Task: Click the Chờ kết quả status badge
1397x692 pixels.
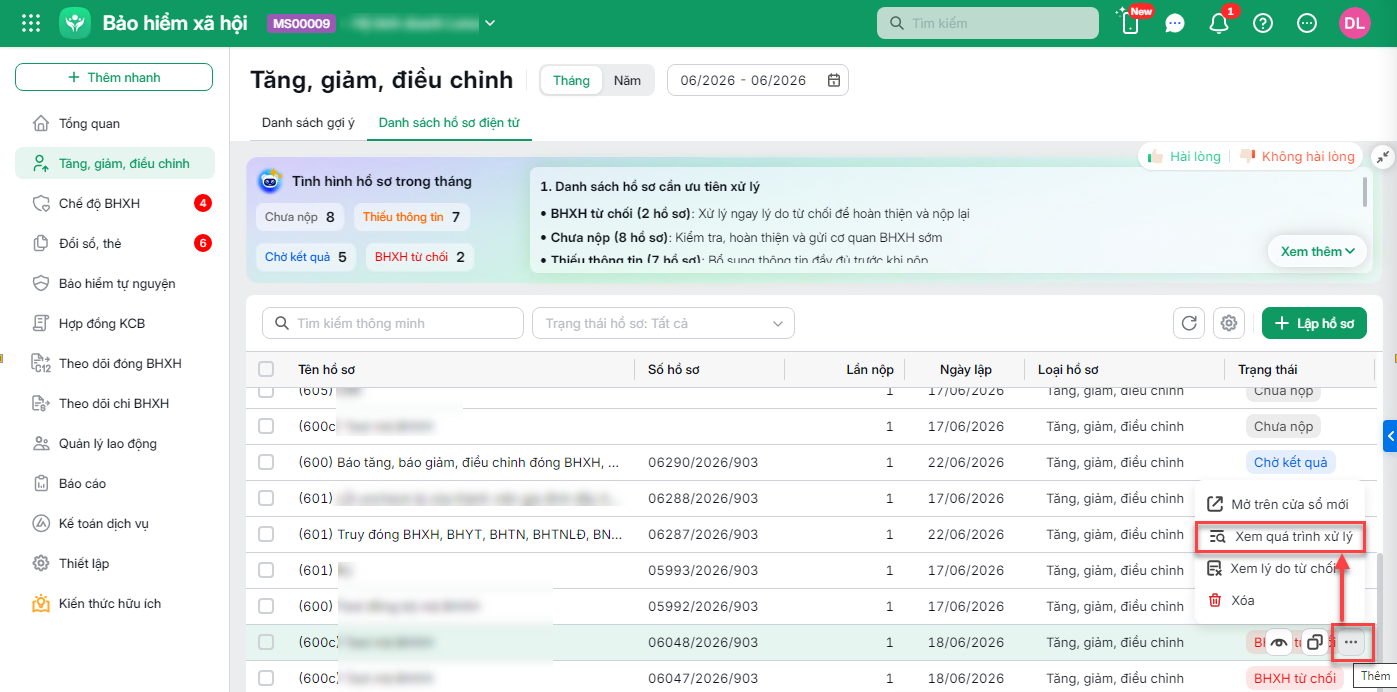Action: (1290, 462)
